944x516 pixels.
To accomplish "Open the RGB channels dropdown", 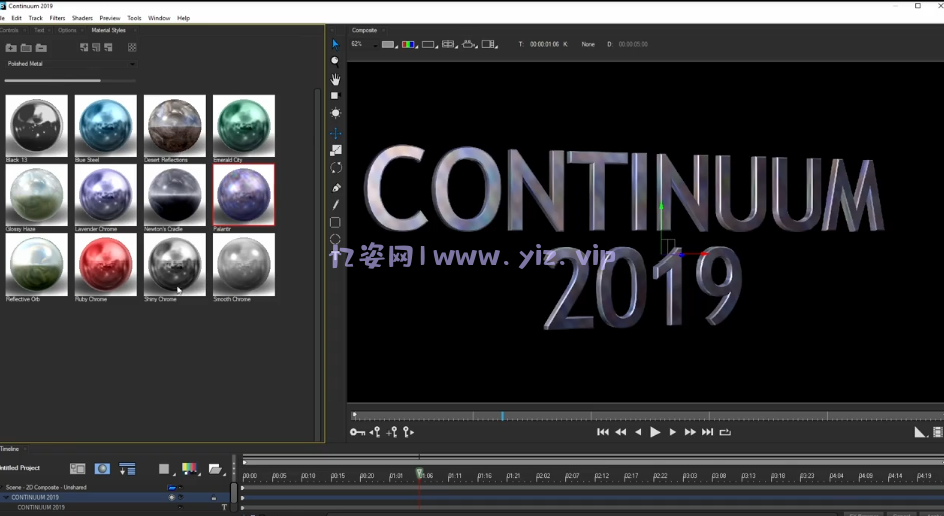I will click(x=409, y=45).
